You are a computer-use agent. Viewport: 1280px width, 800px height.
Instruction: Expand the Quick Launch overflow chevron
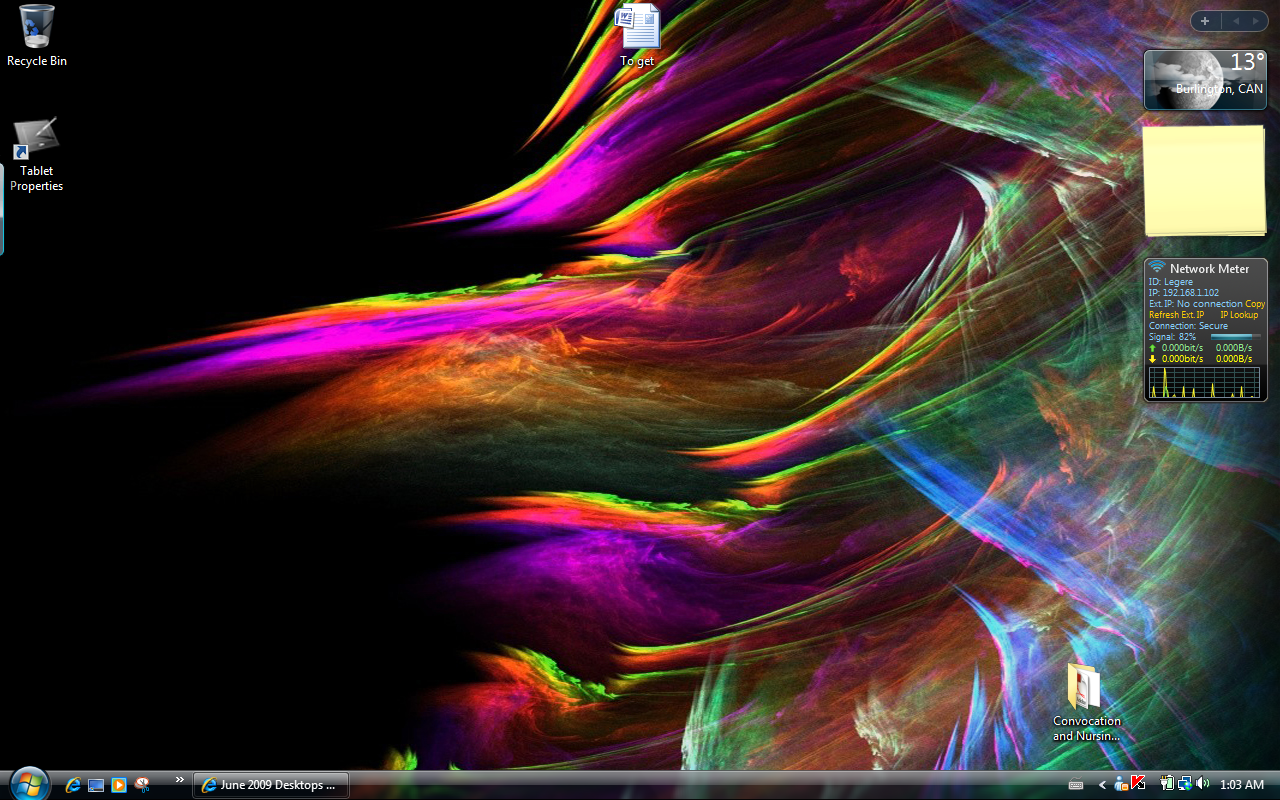[180, 780]
